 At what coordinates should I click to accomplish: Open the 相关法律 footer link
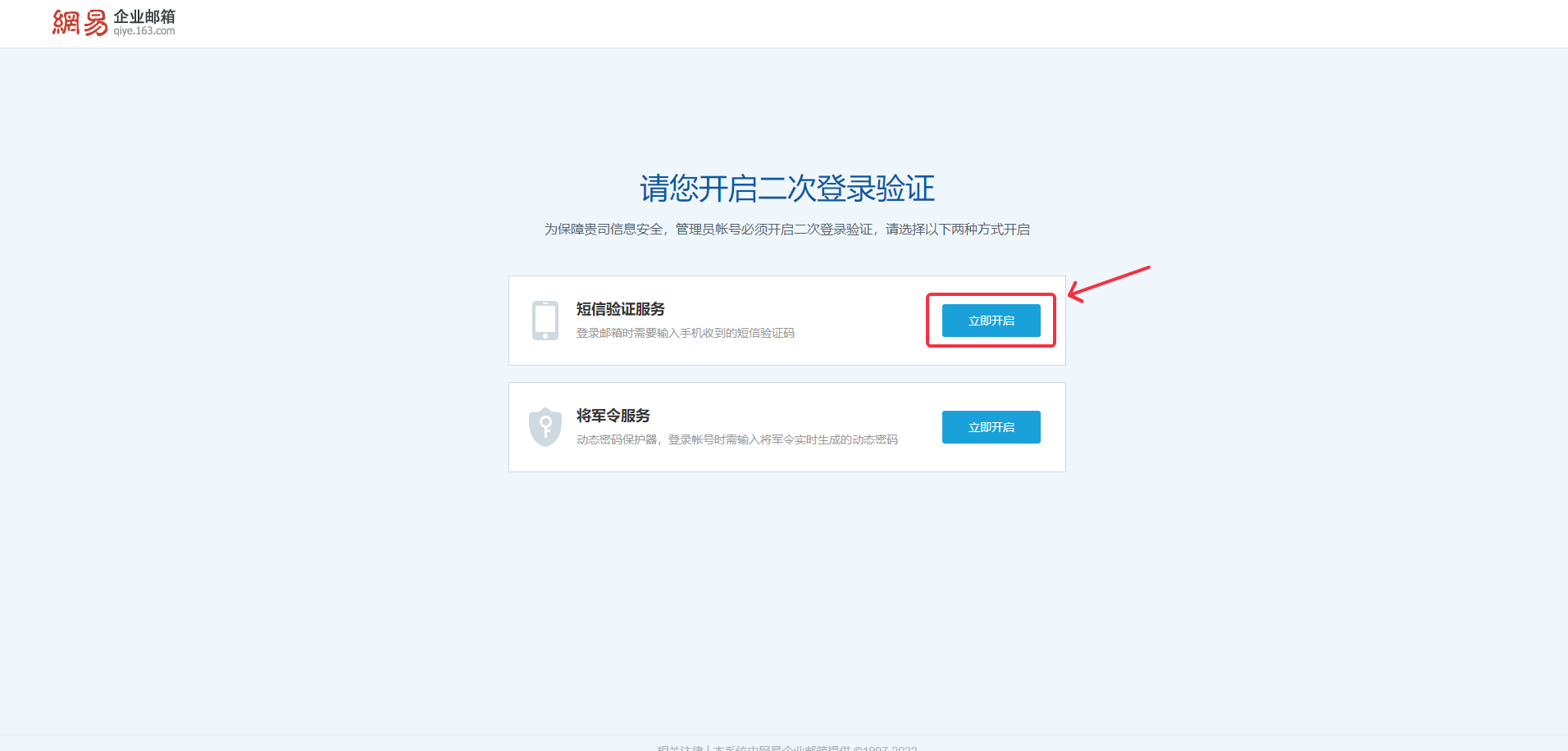point(680,748)
